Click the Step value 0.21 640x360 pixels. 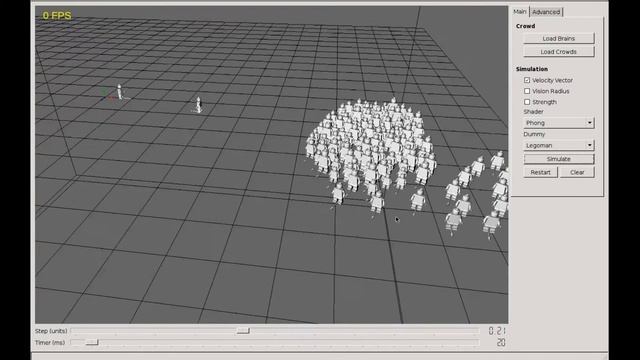tap(497, 331)
